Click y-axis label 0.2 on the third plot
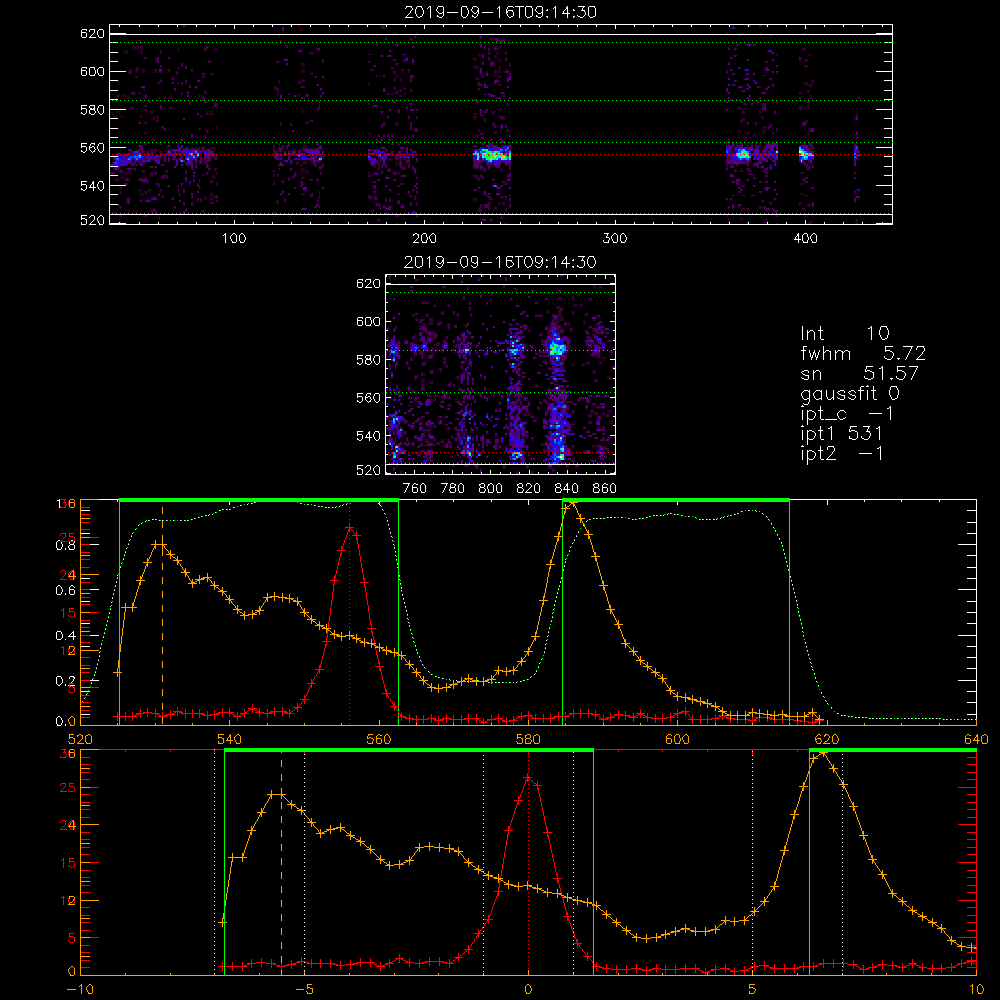1000x1000 pixels. 66,680
